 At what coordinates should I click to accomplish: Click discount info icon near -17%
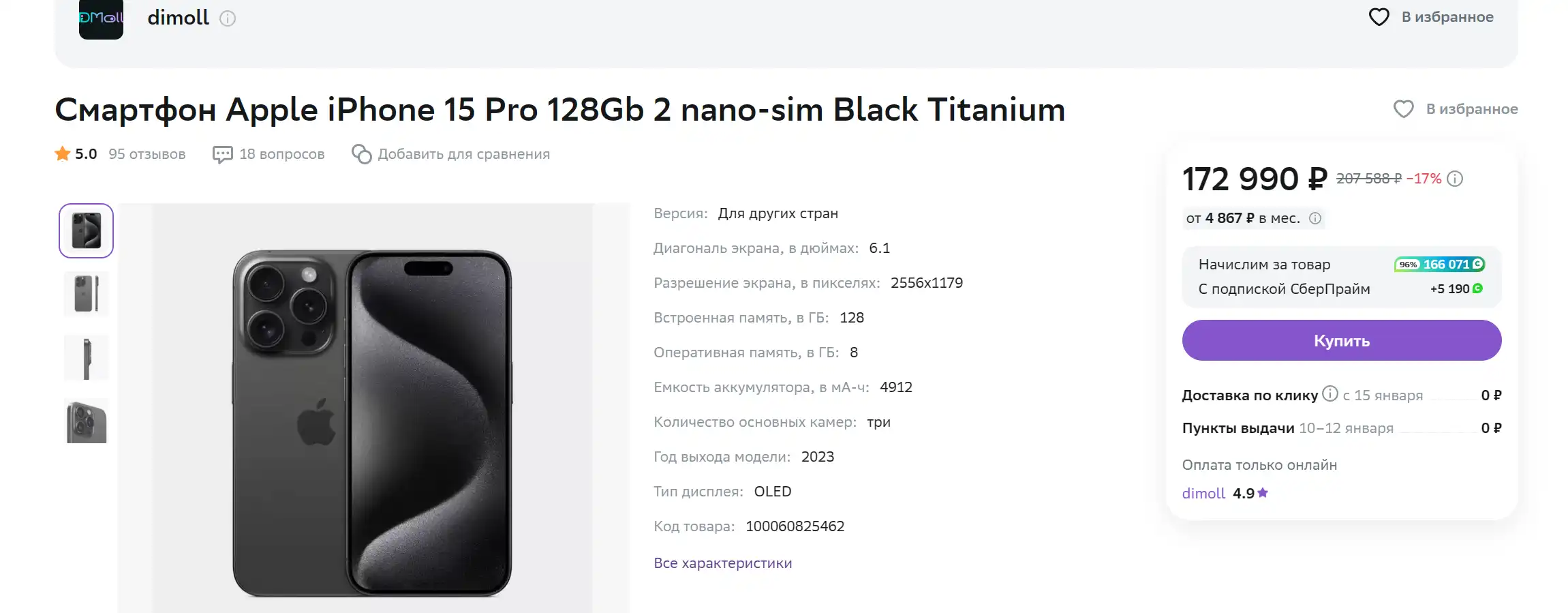click(x=1455, y=179)
